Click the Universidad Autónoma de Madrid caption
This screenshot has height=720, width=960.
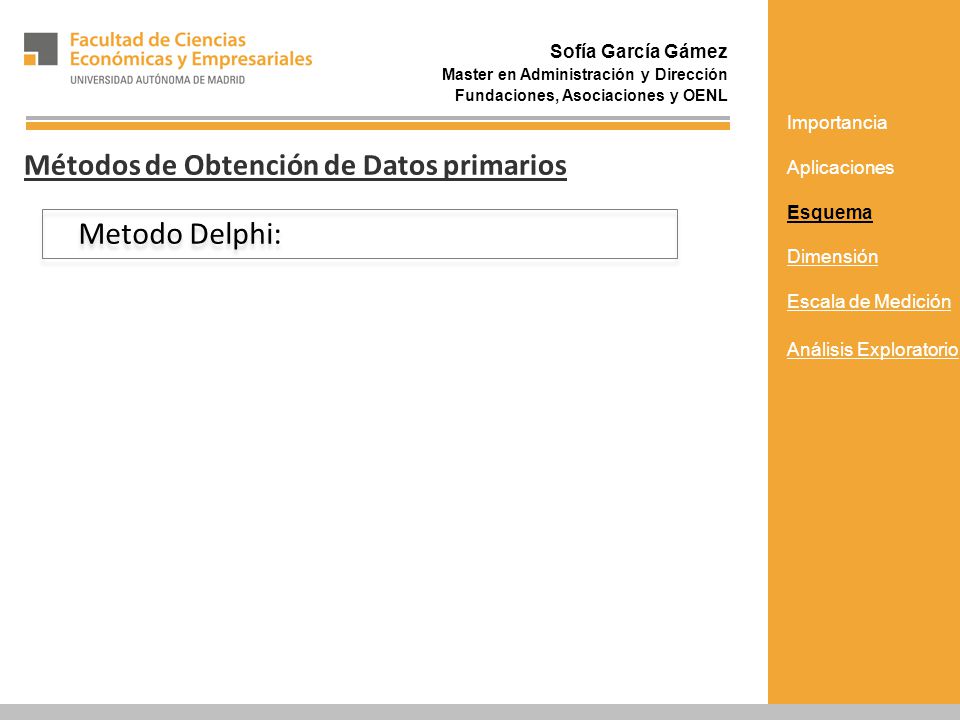click(x=157, y=80)
